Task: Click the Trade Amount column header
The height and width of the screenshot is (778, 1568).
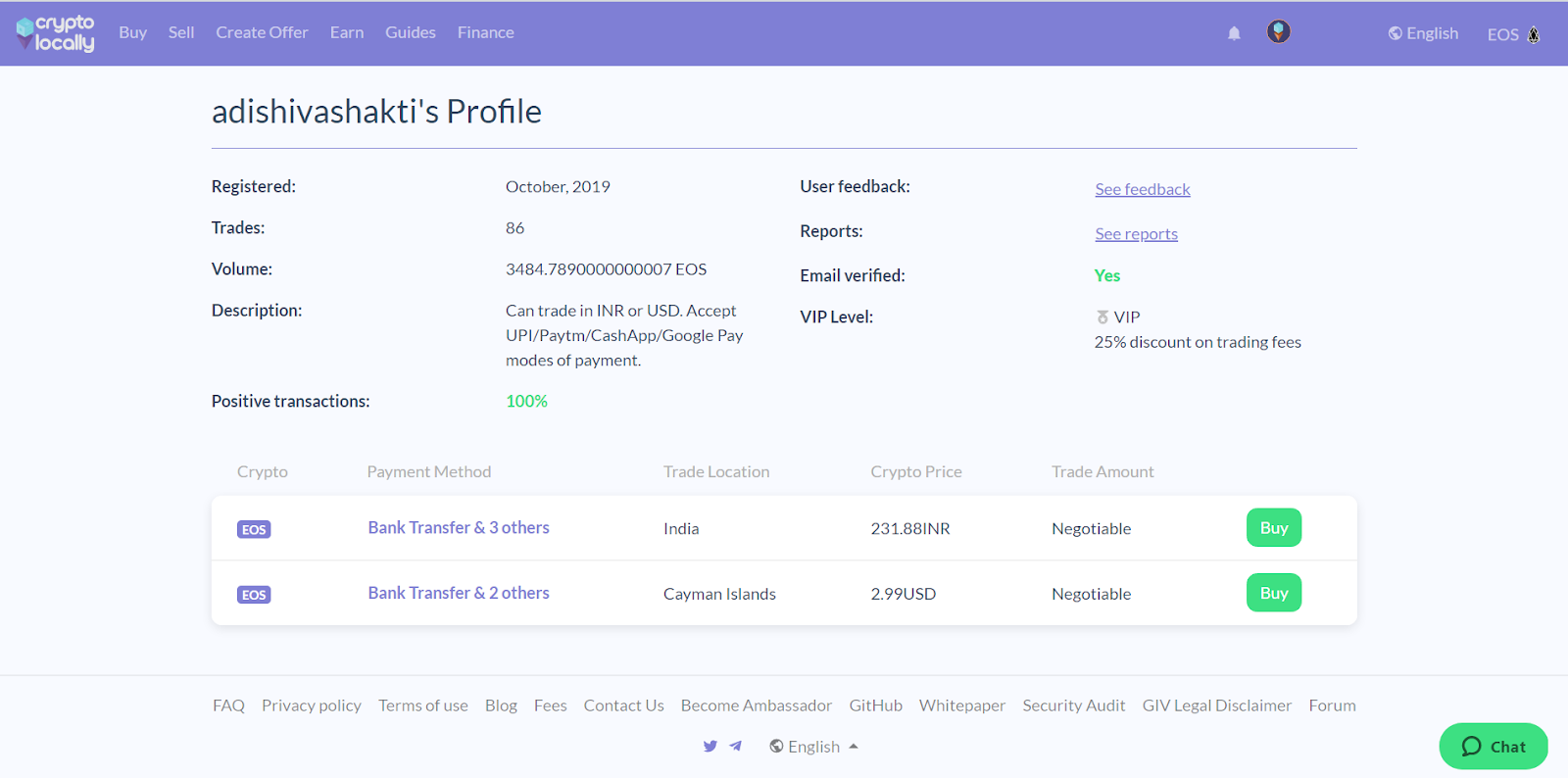Action: pos(1102,472)
